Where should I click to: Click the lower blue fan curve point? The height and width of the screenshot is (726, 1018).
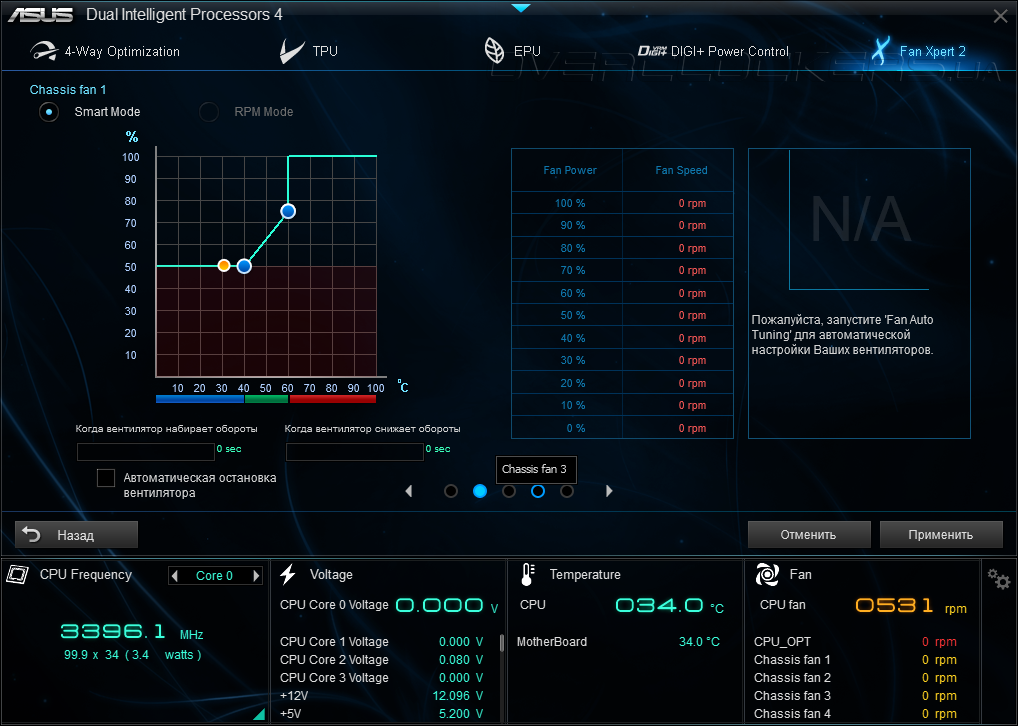(244, 266)
